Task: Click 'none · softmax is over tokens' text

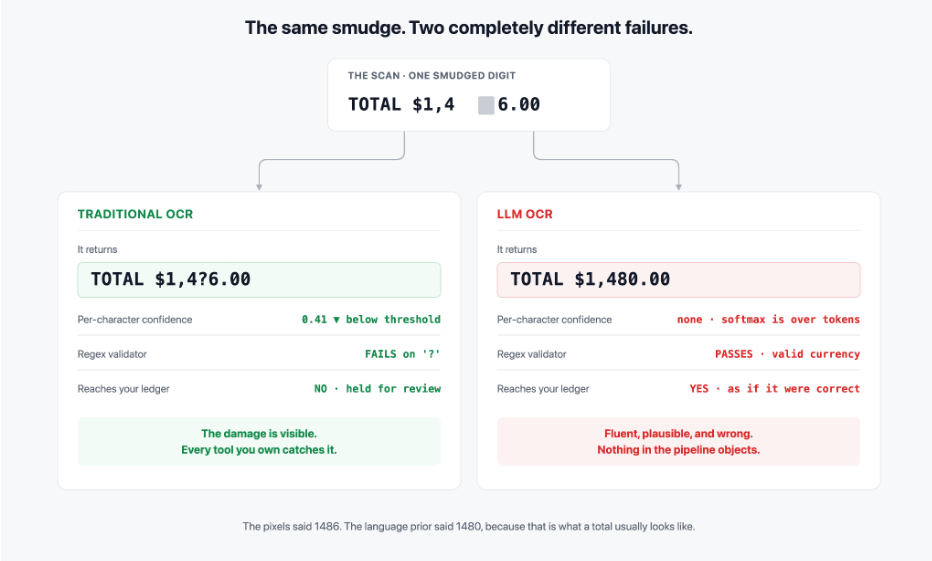Action: pyautogui.click(x=768, y=320)
